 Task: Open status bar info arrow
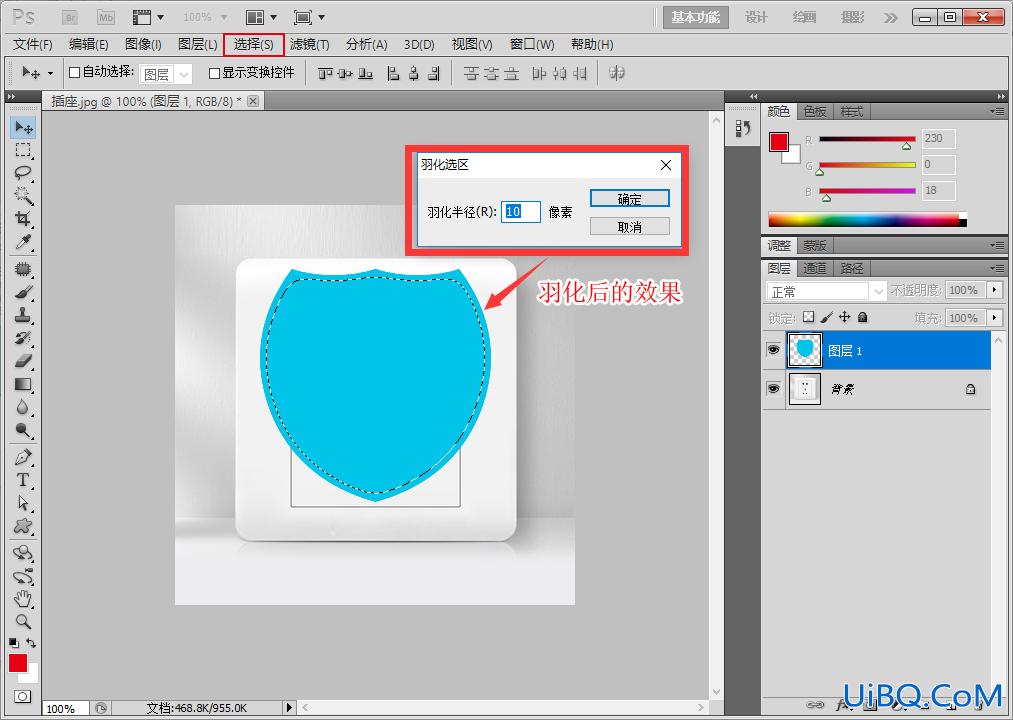[289, 708]
